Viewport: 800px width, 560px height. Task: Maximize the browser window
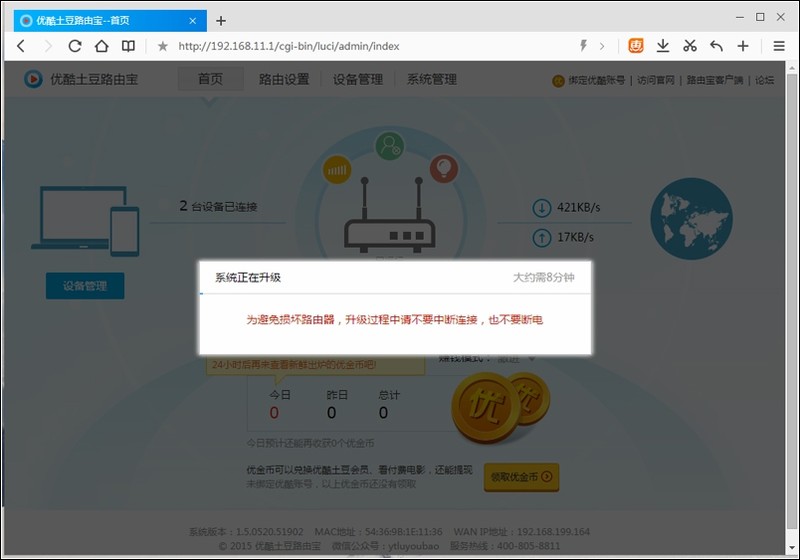click(x=760, y=17)
